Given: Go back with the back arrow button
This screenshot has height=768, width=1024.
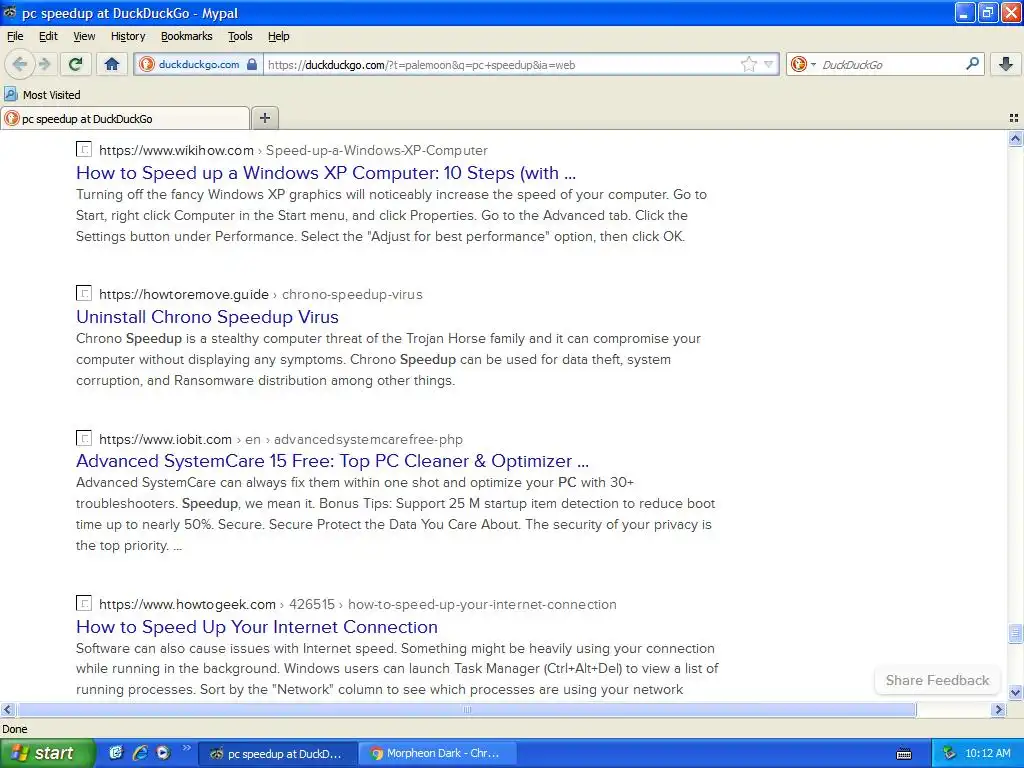Looking at the screenshot, I should [20, 64].
